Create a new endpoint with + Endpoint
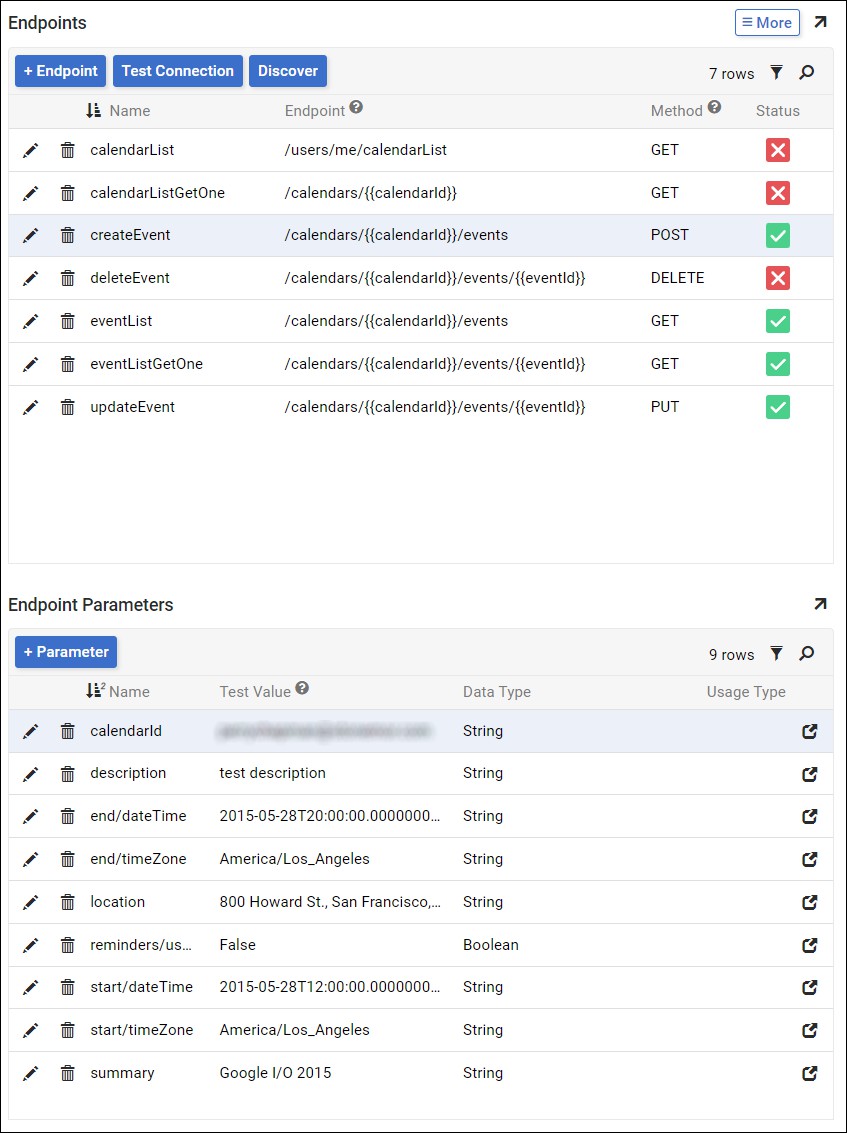This screenshot has height=1133, width=847. [59, 71]
